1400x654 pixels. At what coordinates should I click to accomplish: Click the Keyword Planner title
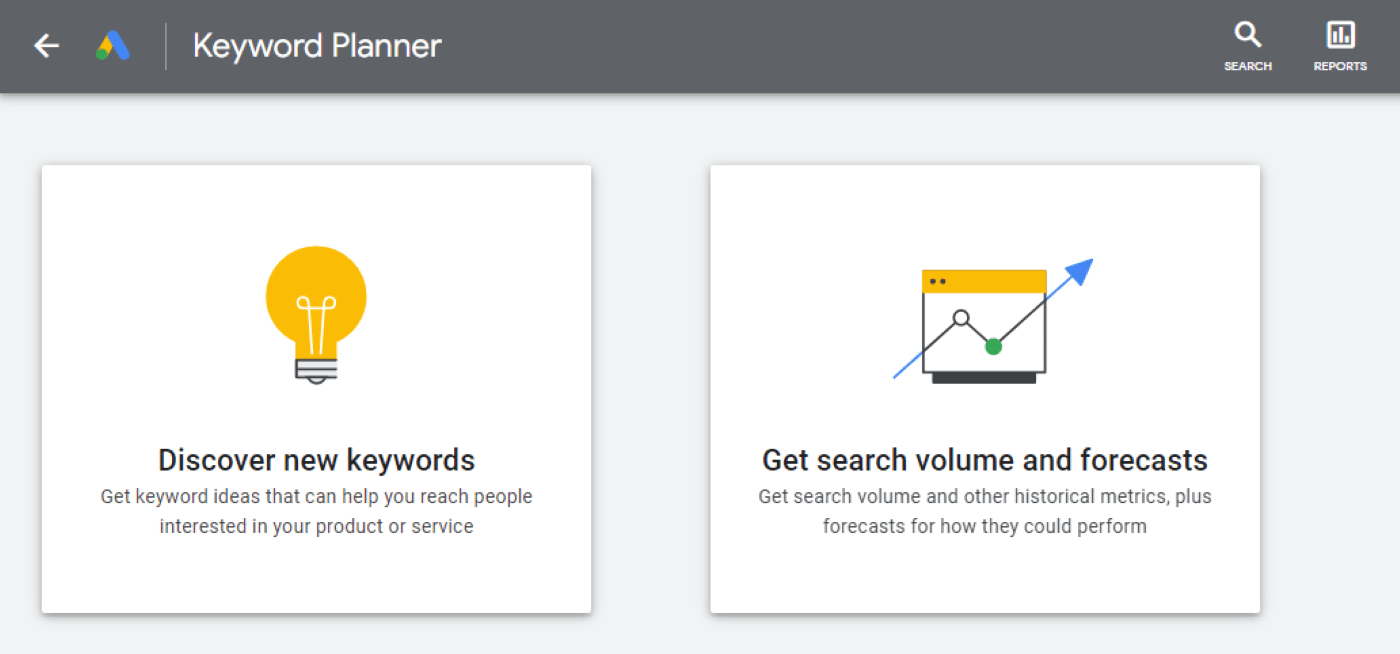tap(316, 45)
